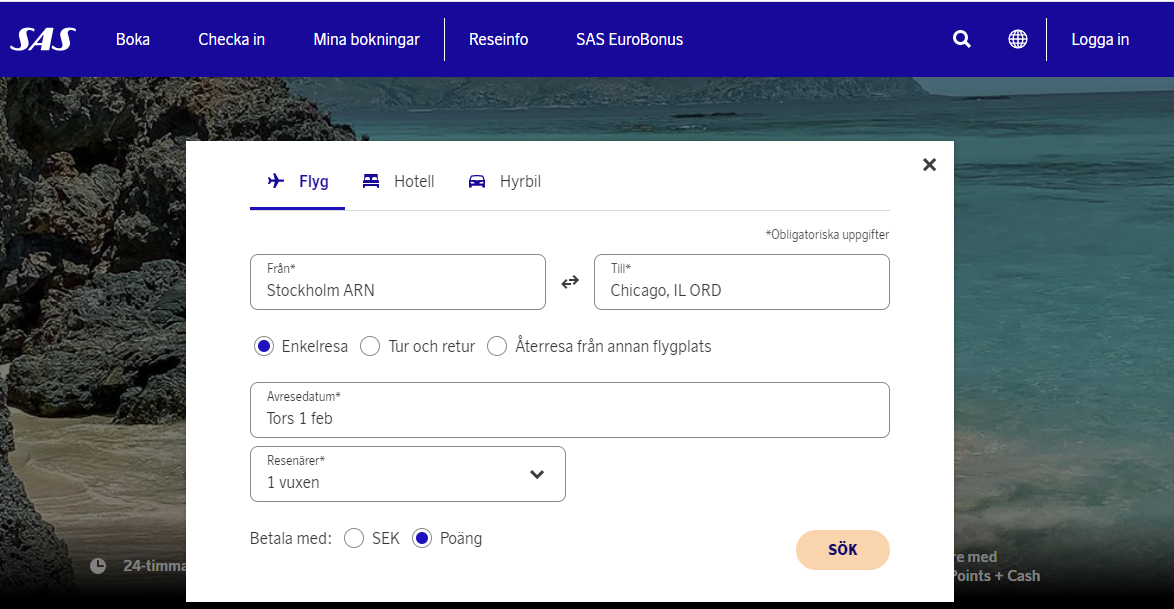1174x609 pixels.
Task: Select Poäng as payment method
Action: (422, 538)
